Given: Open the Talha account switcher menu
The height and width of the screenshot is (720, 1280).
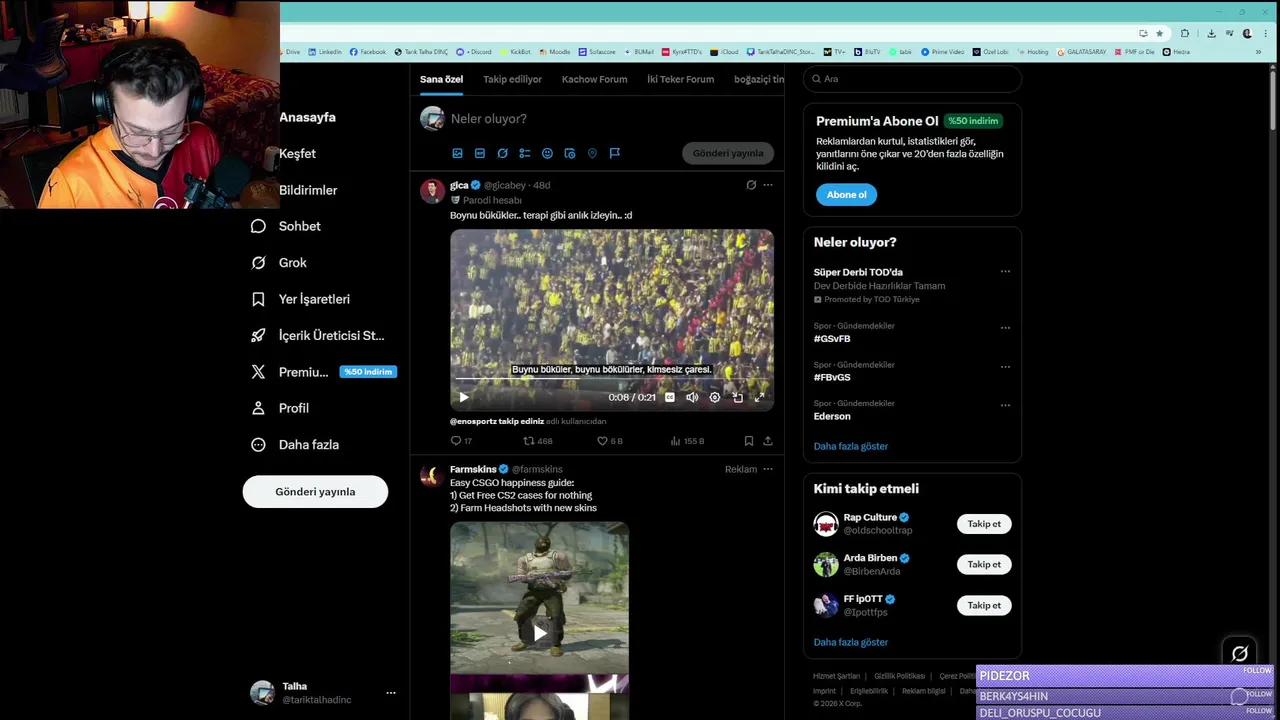Looking at the screenshot, I should pos(324,693).
